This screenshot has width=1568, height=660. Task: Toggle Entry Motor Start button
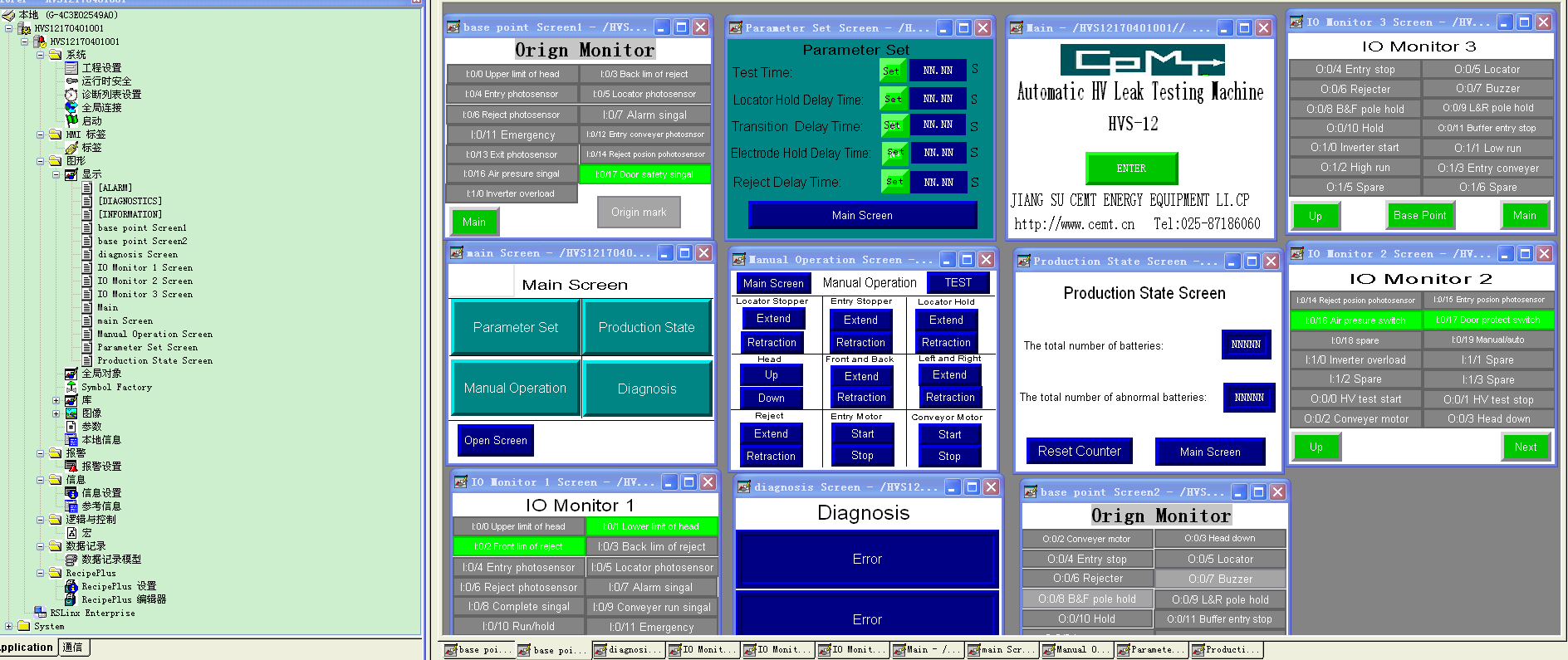coord(862,434)
